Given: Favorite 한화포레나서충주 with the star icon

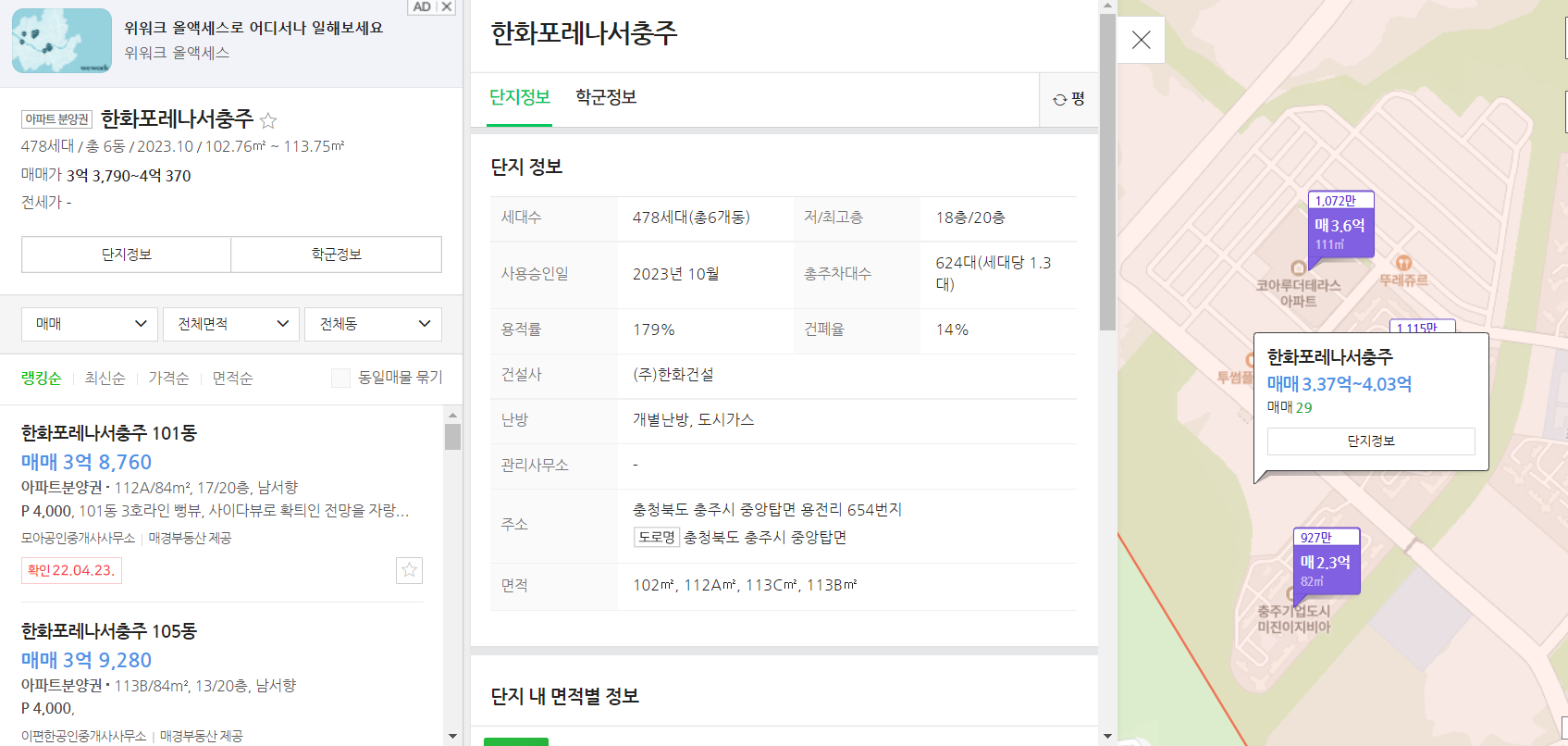Looking at the screenshot, I should 268,120.
